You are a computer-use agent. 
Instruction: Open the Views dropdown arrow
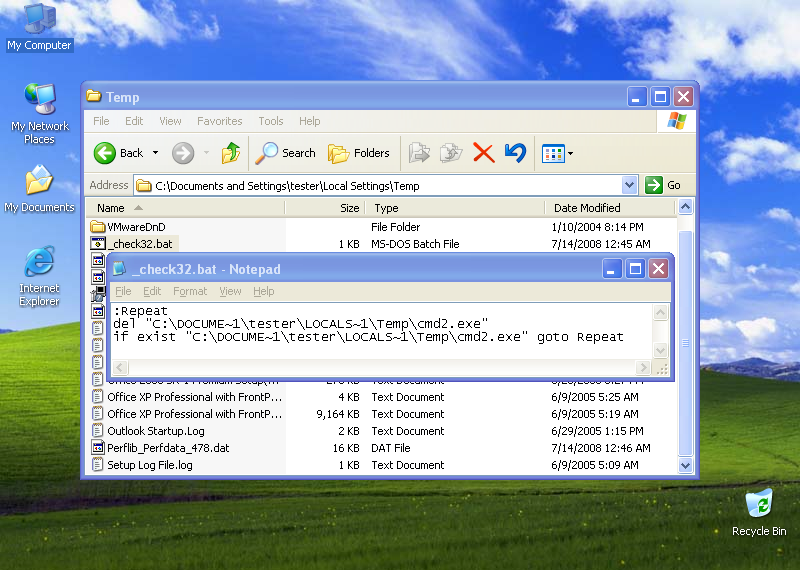coord(570,153)
